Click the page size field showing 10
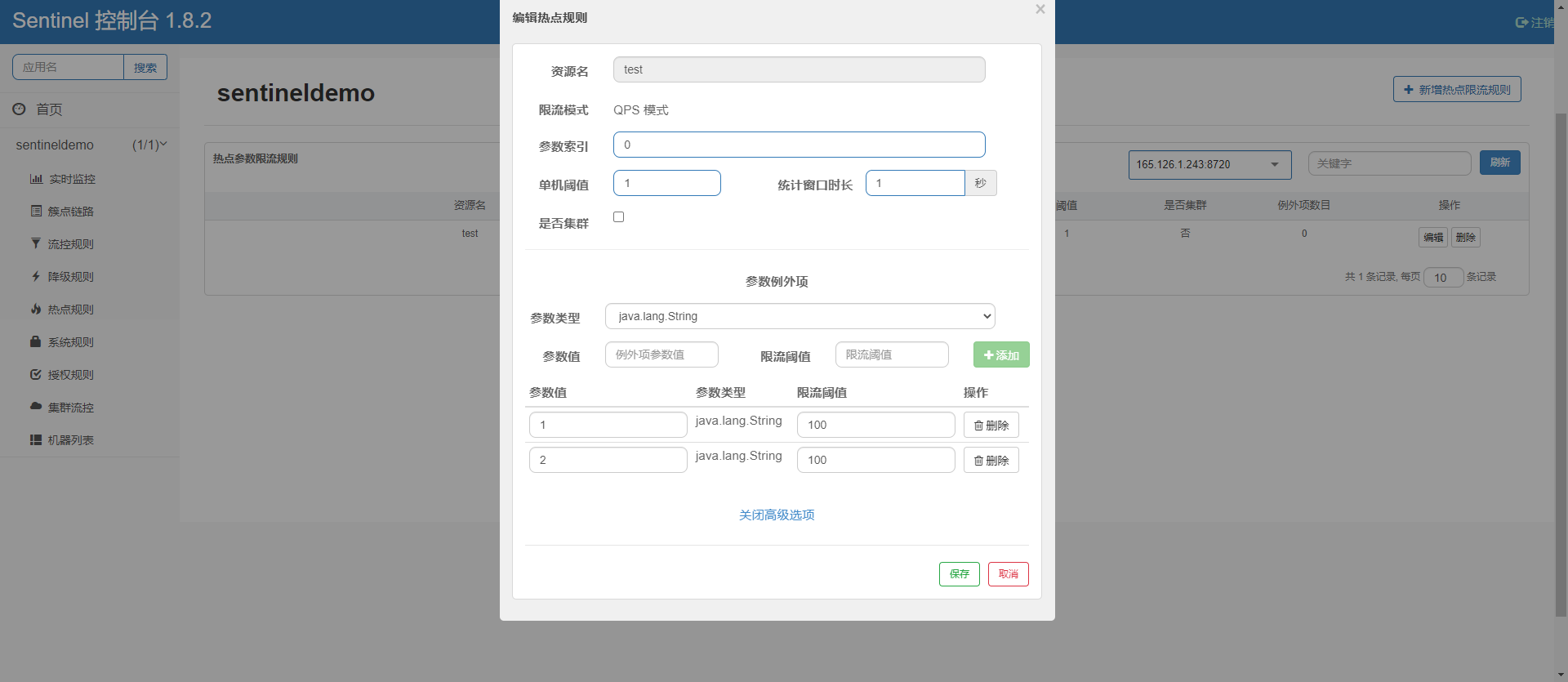Screen dimensions: 1568x682 click(x=1444, y=278)
